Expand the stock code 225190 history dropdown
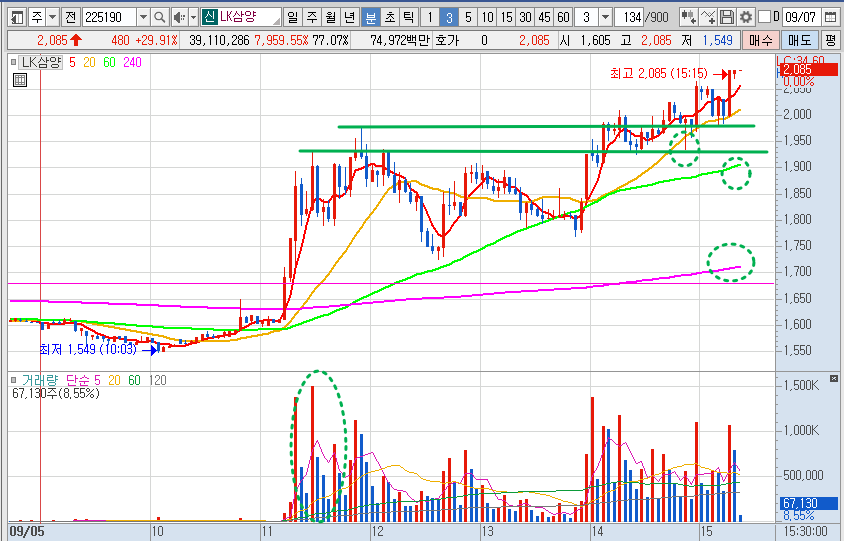Viewport: 844px width, 541px height. pyautogui.click(x=143, y=18)
